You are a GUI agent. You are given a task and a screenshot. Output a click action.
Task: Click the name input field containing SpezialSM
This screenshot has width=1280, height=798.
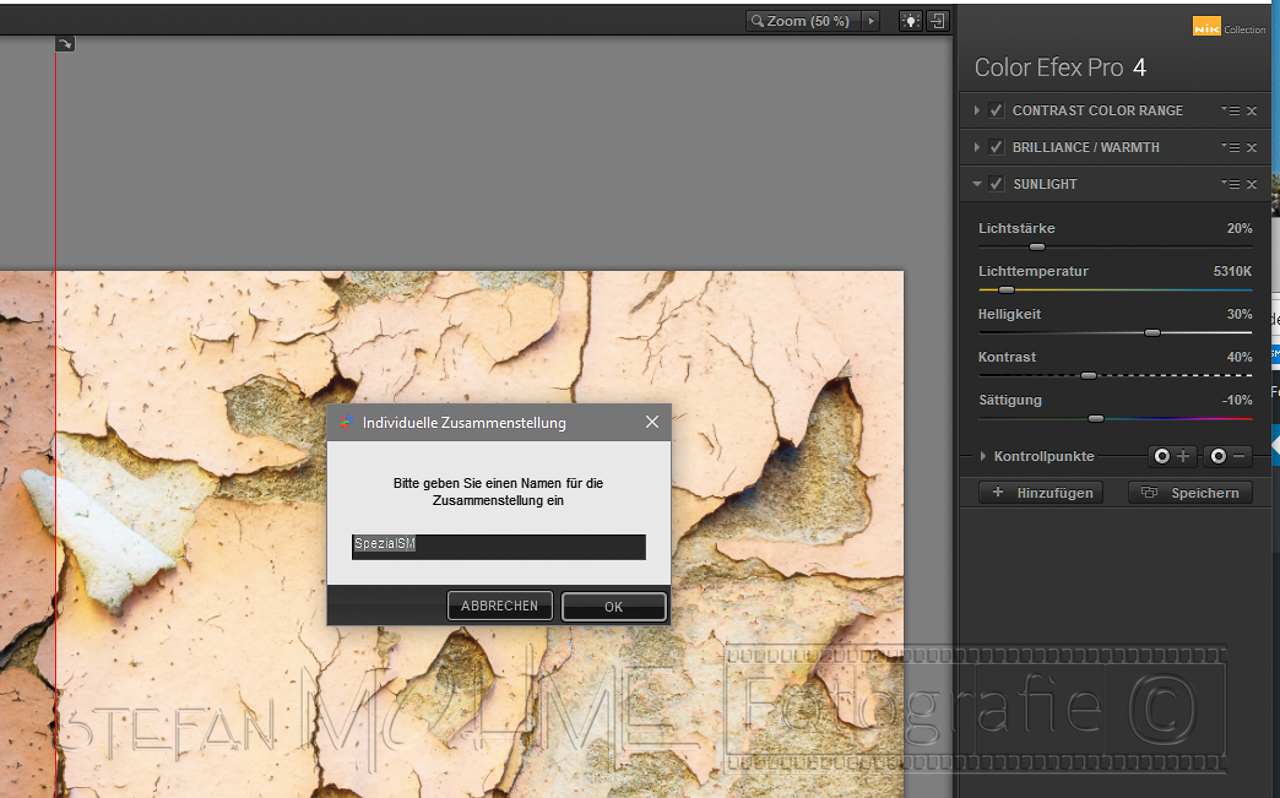(499, 547)
